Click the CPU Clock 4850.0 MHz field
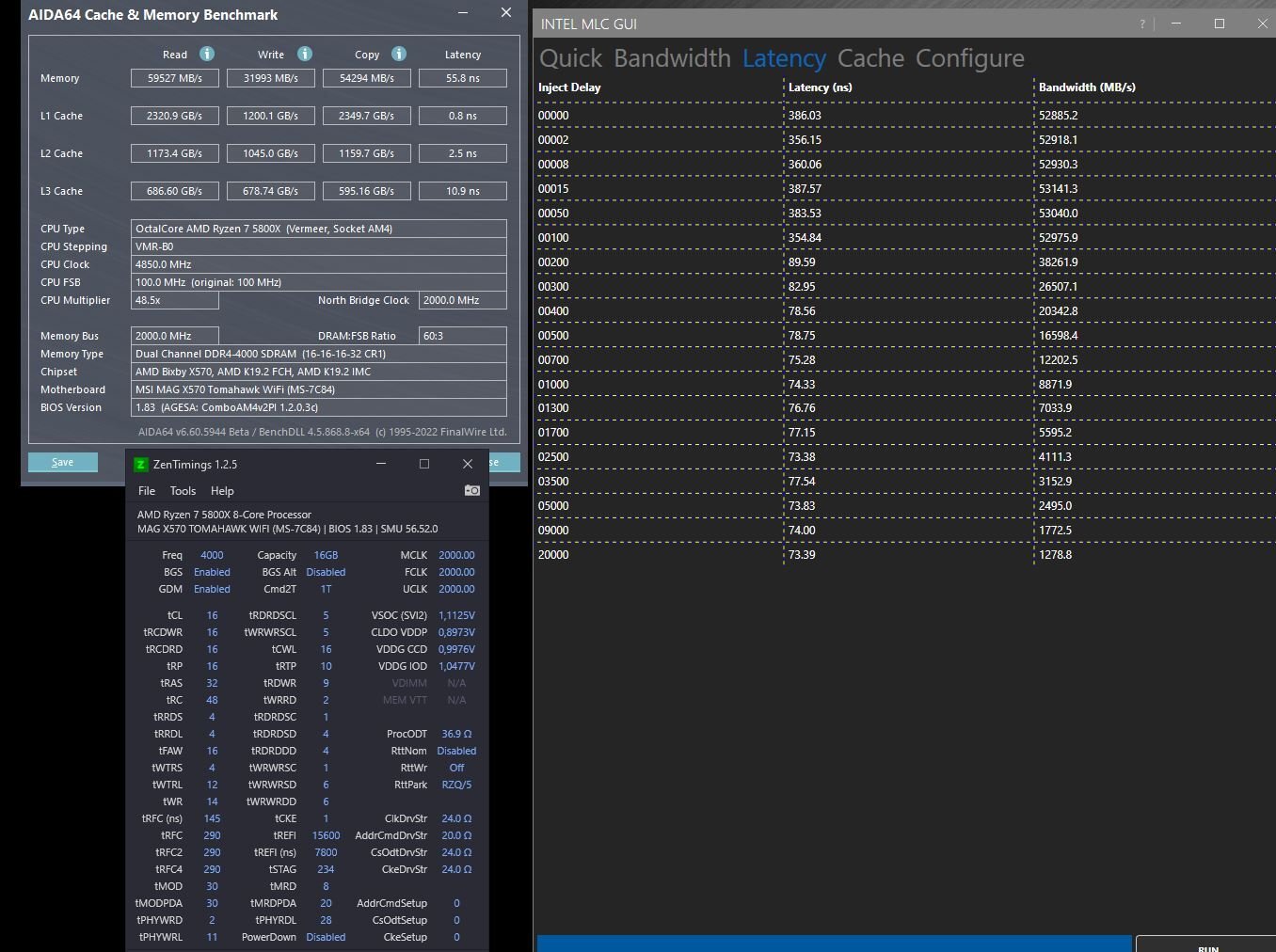1276x952 pixels. [319, 264]
